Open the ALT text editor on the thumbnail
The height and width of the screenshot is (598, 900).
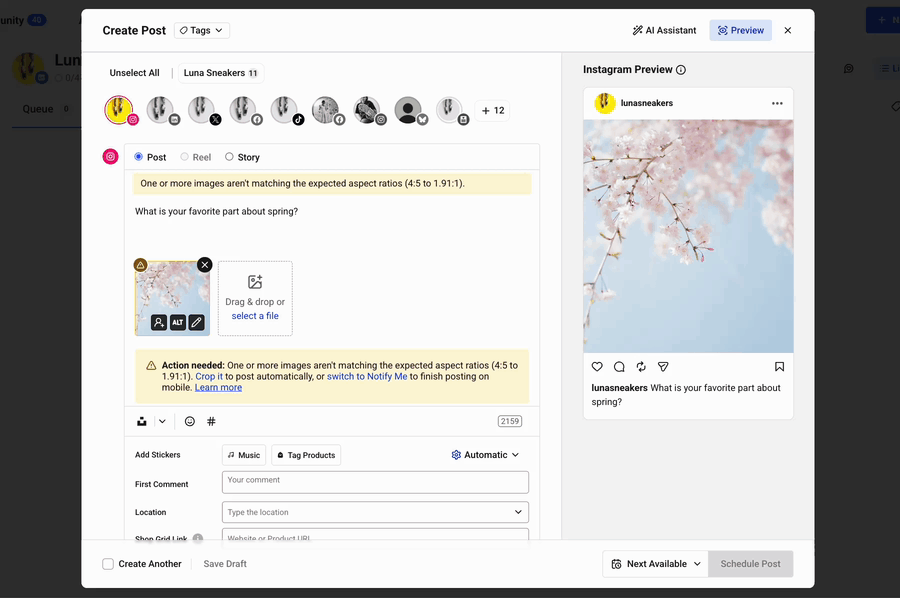[178, 322]
